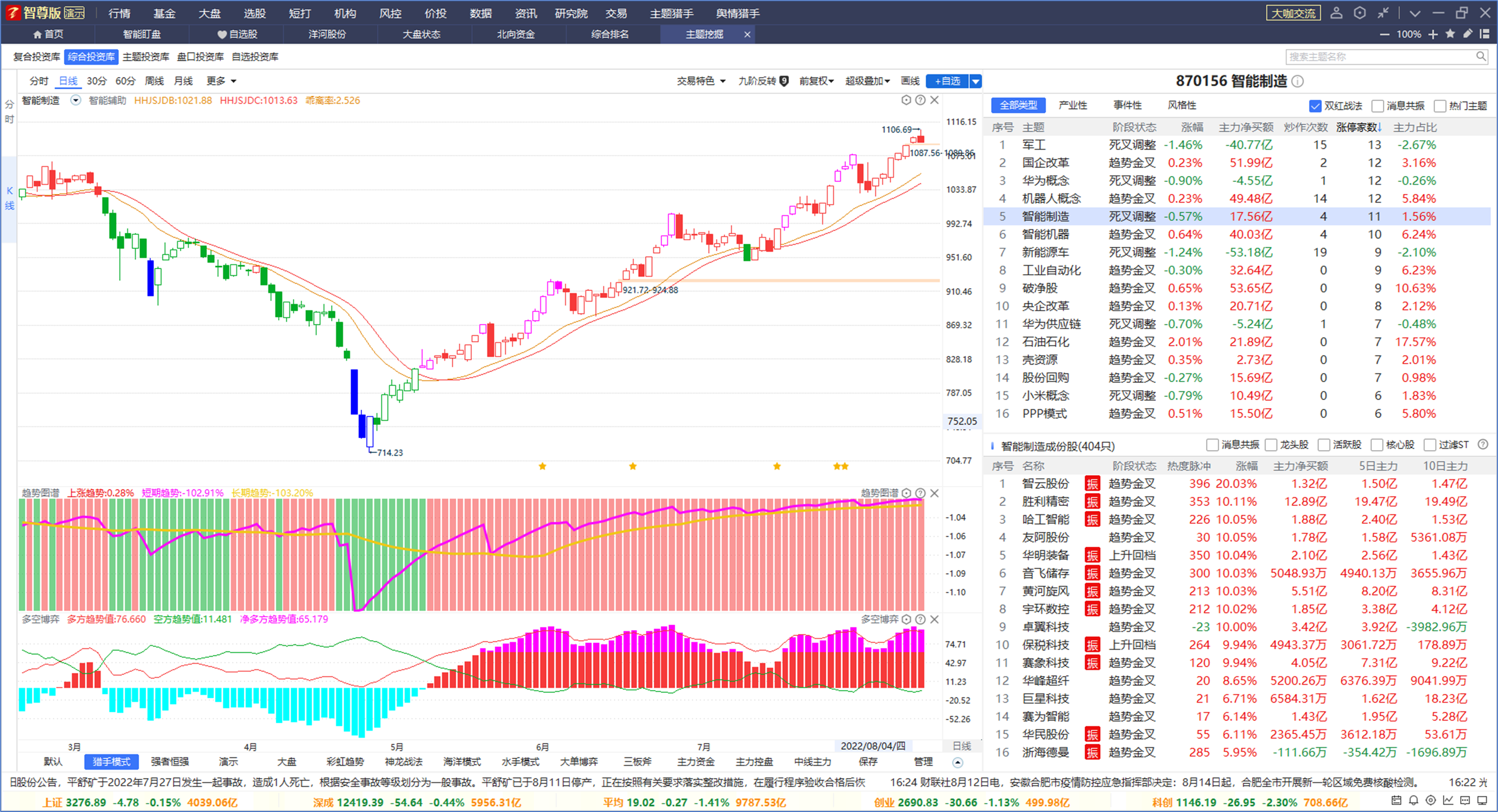Filter themes by 产业性 type
1498x812 pixels.
tap(1073, 105)
